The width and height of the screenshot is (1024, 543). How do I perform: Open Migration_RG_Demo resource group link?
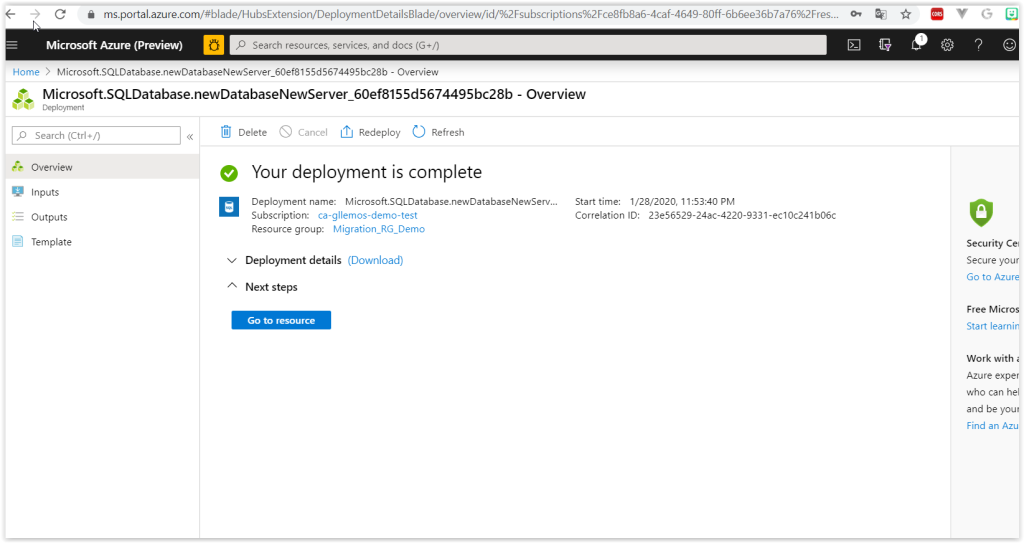tap(379, 229)
